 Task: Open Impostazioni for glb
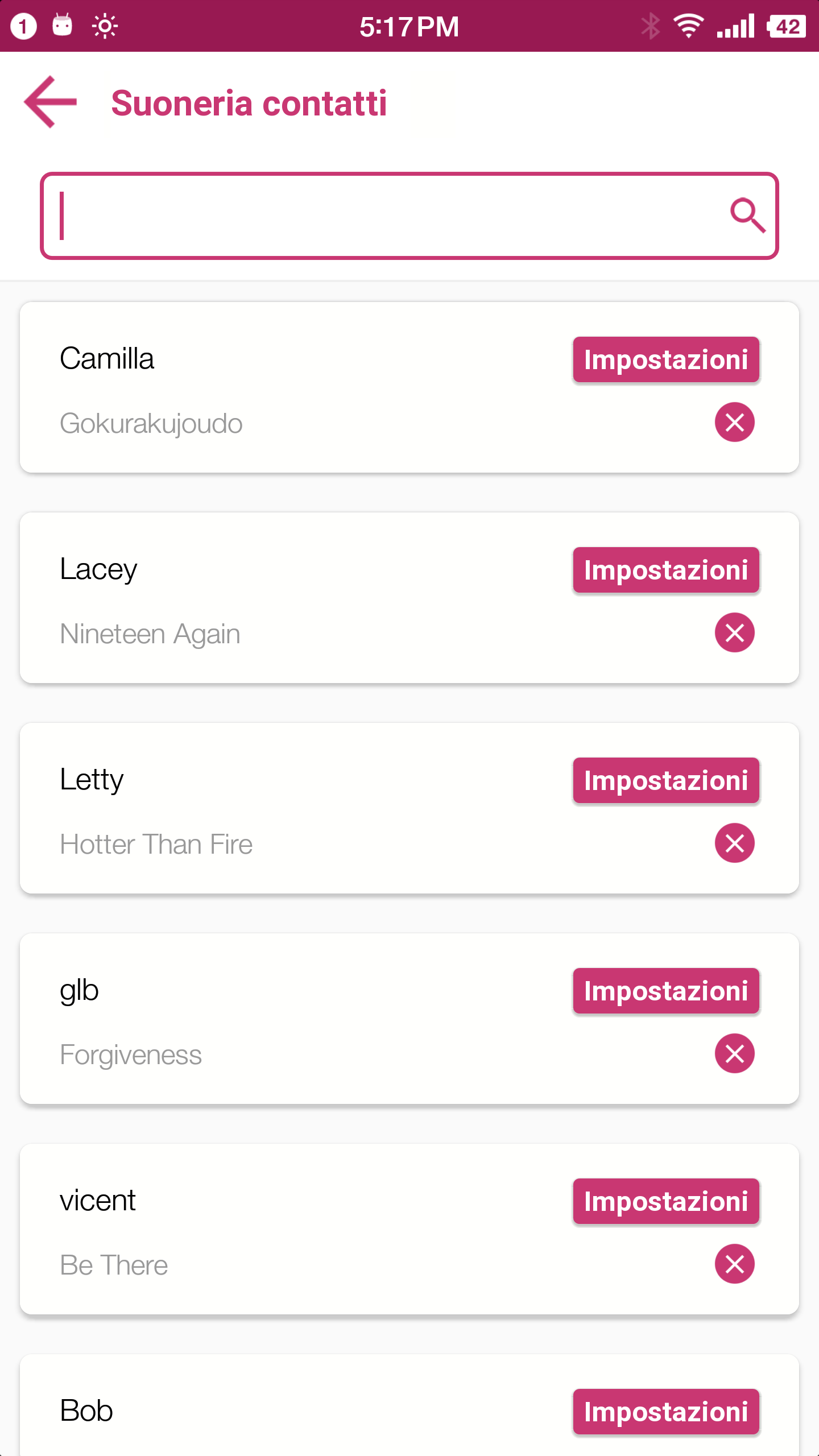pyautogui.click(x=666, y=991)
